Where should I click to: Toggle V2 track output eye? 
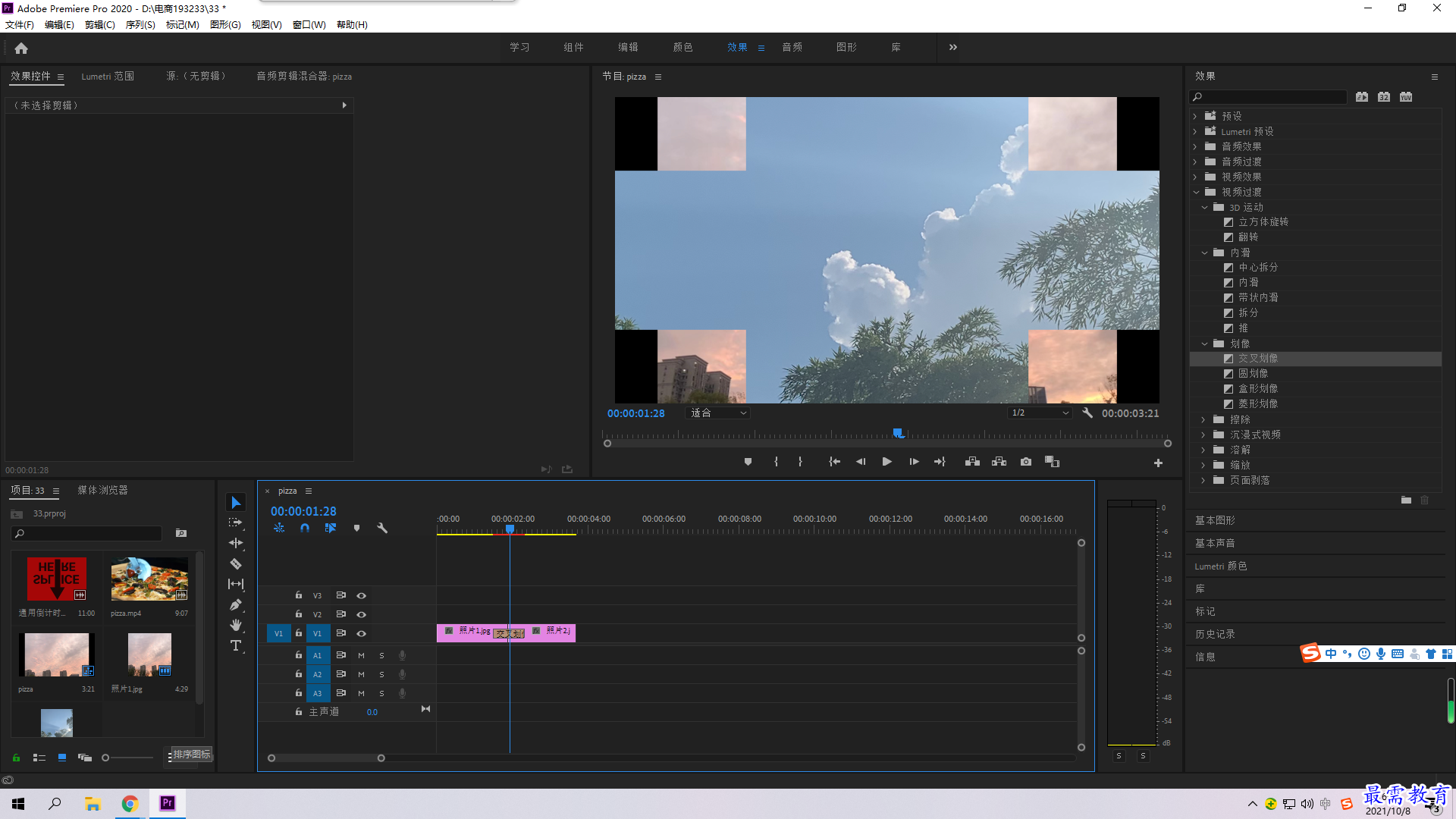362,615
